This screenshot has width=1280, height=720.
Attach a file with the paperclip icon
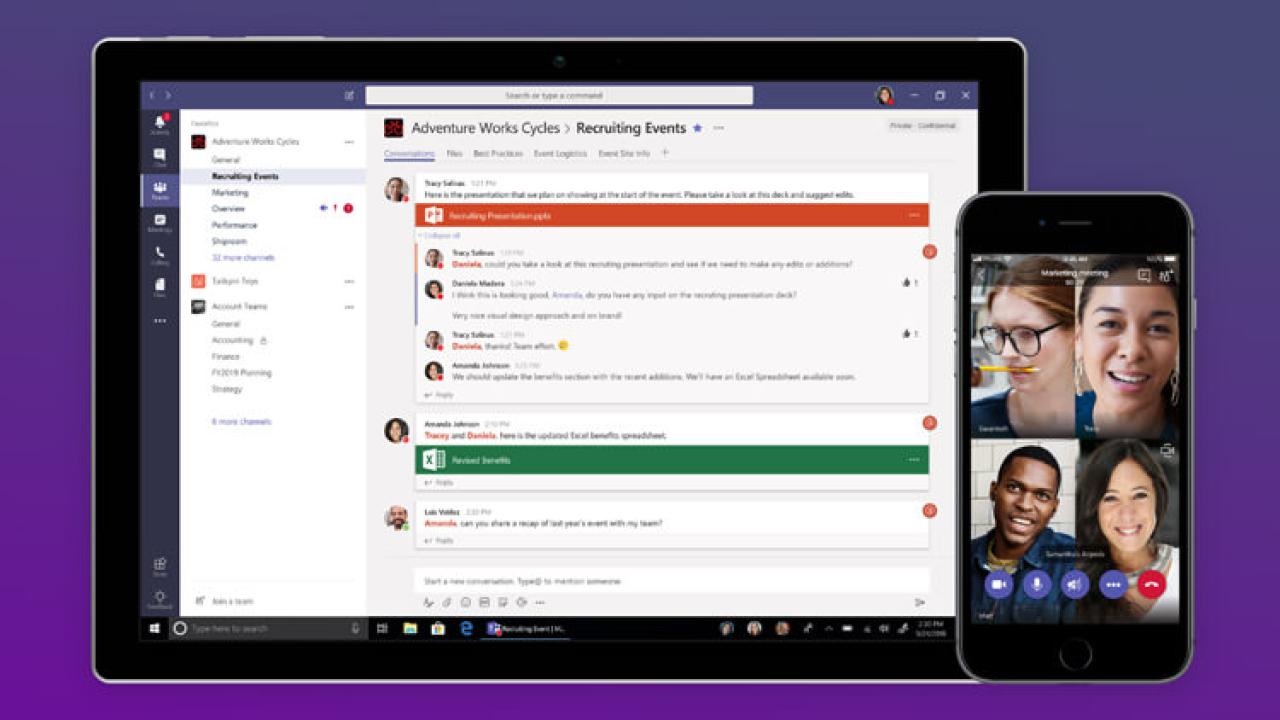click(x=447, y=602)
